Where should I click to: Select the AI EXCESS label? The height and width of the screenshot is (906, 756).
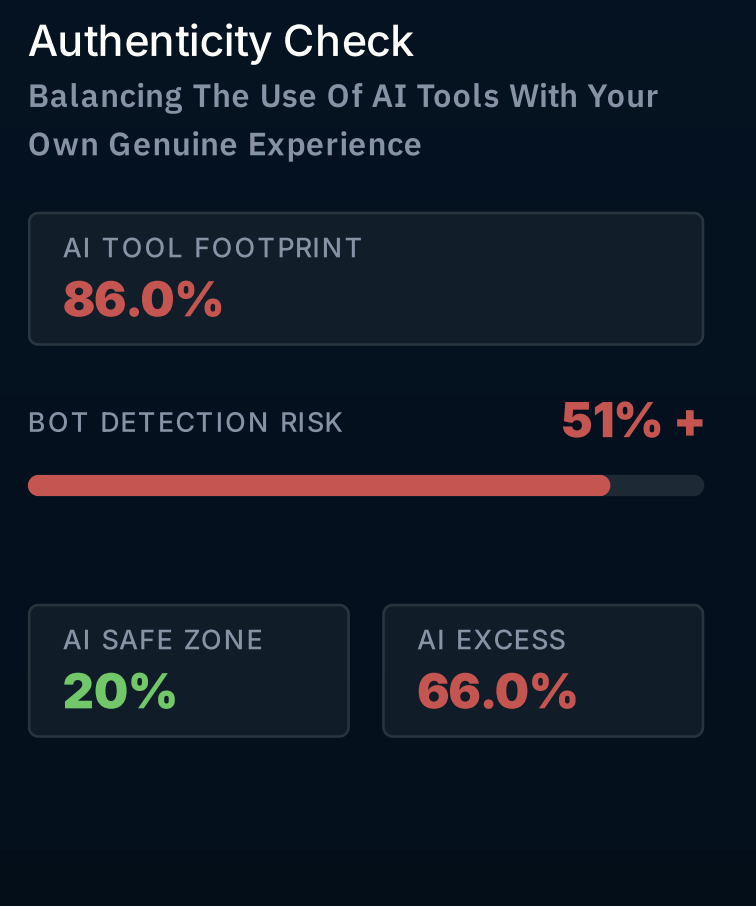pyautogui.click(x=492, y=640)
